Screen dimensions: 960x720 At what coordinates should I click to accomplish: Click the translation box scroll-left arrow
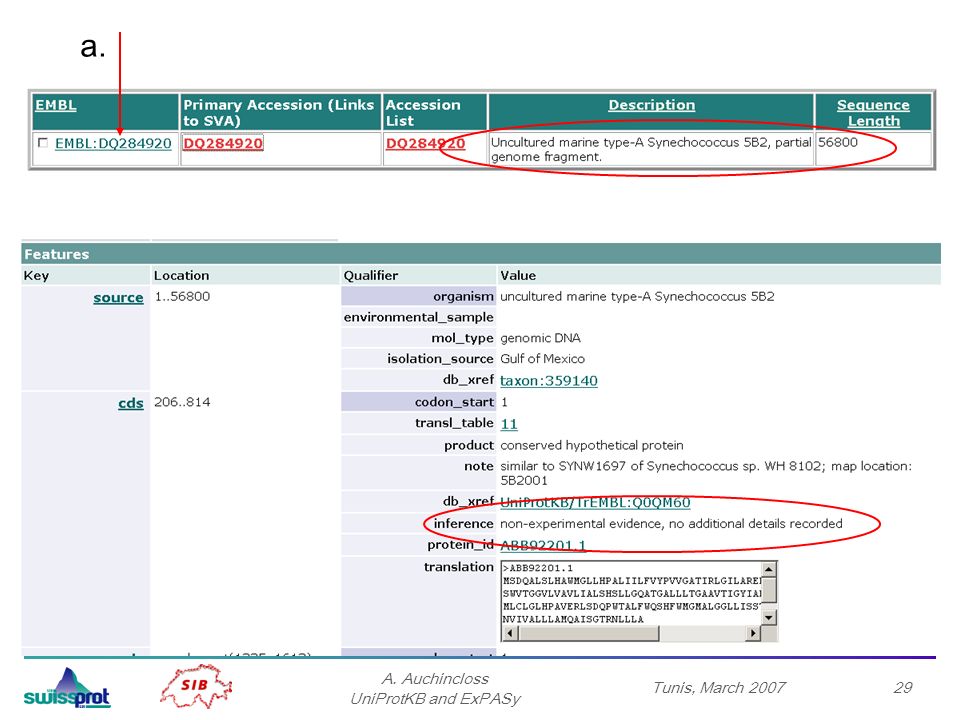[x=509, y=633]
